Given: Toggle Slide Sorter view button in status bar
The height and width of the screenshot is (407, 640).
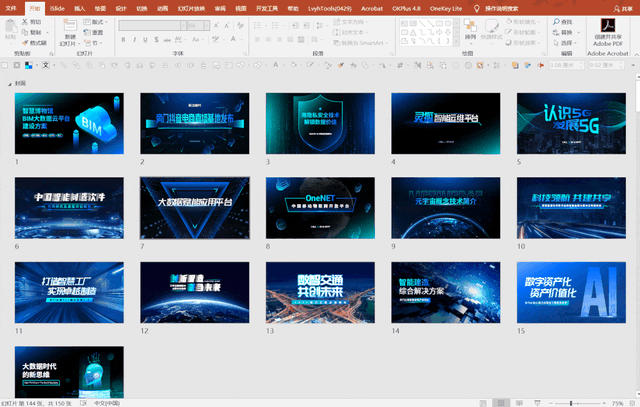Looking at the screenshot, I should pos(501,403).
